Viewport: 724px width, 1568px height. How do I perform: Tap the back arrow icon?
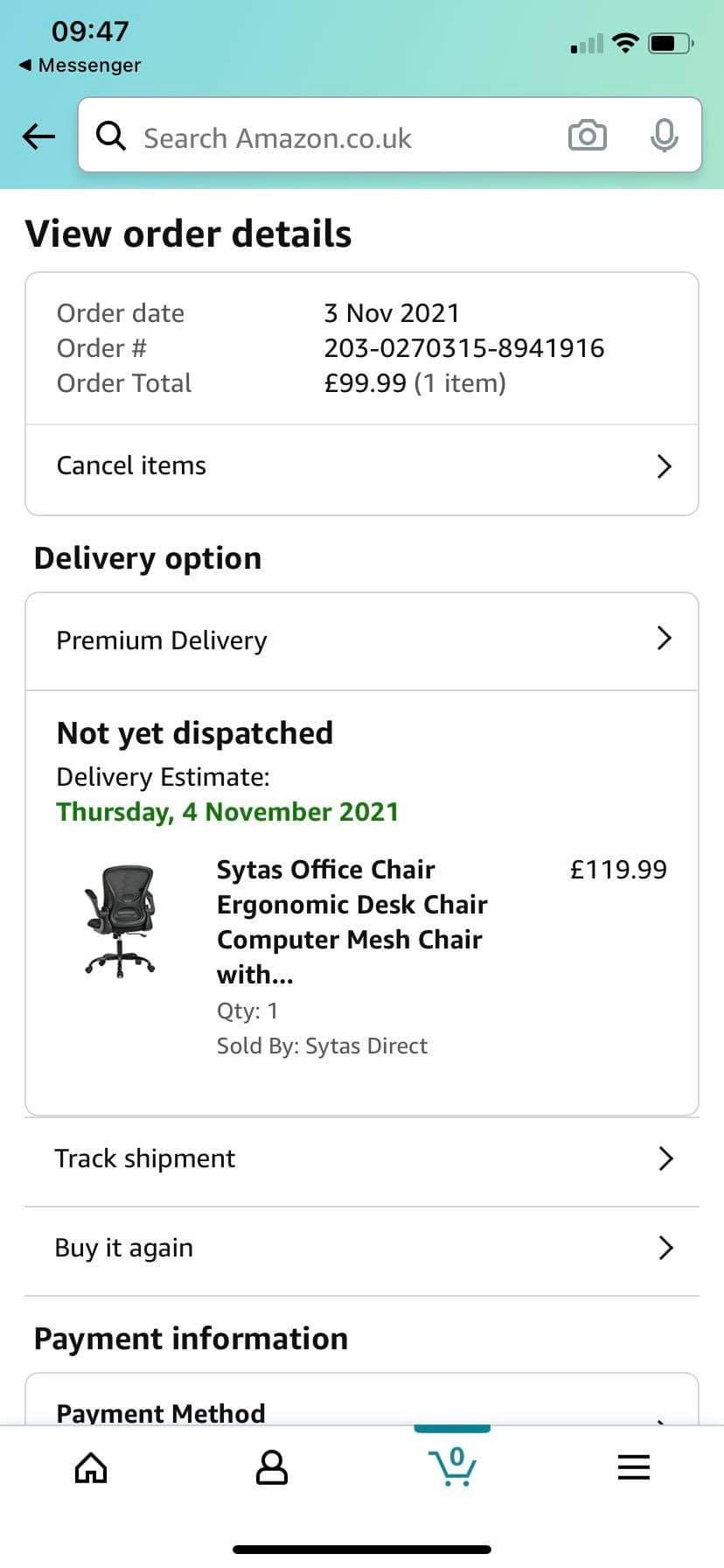click(38, 136)
